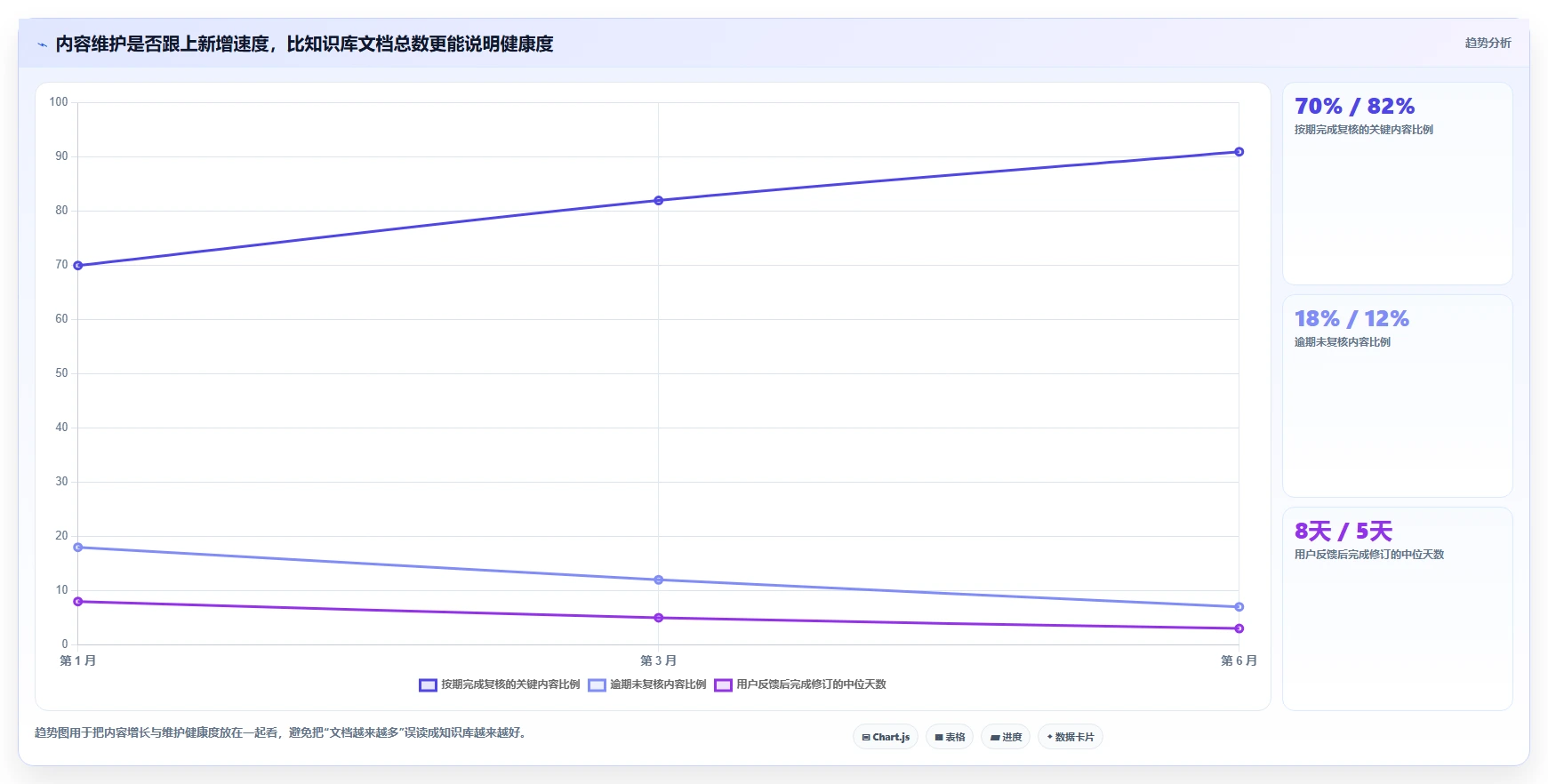Image resolution: width=1548 pixels, height=784 pixels.
Task: Click the card caption 用户反馈后完成修订的中位天数
Action: tap(1369, 555)
